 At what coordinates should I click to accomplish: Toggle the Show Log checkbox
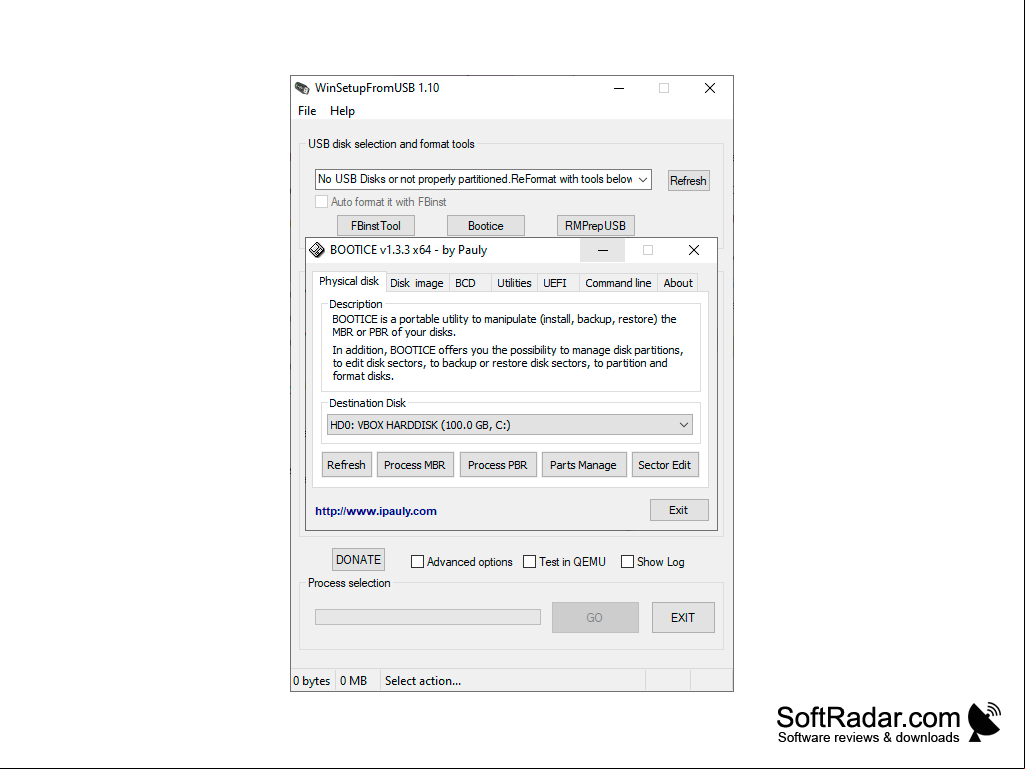(x=627, y=562)
